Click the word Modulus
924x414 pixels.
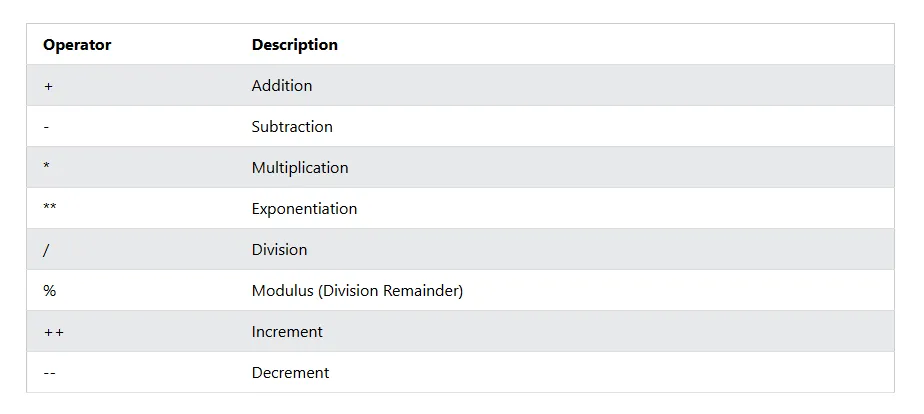280,291
